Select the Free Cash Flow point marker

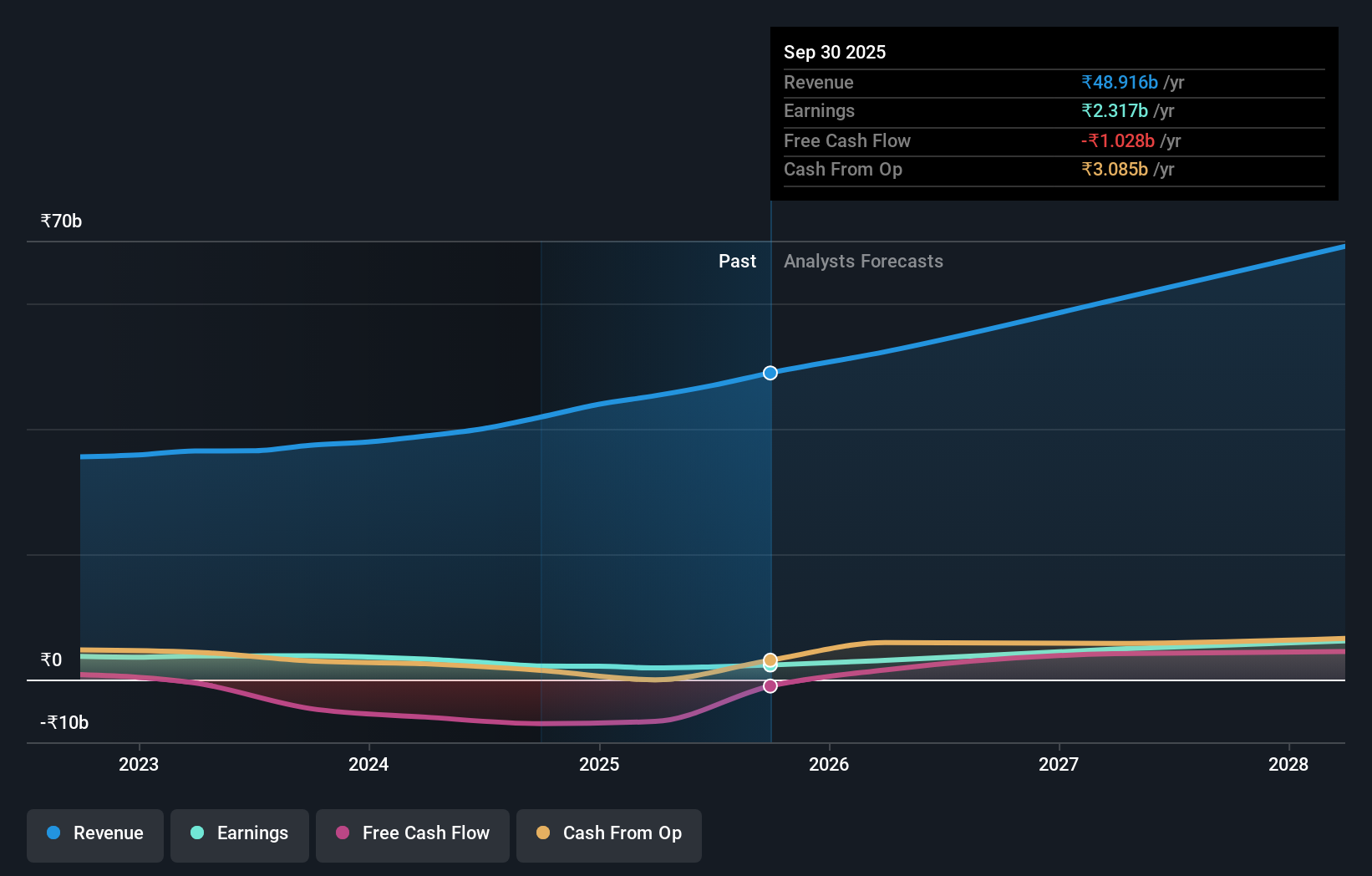tap(769, 686)
